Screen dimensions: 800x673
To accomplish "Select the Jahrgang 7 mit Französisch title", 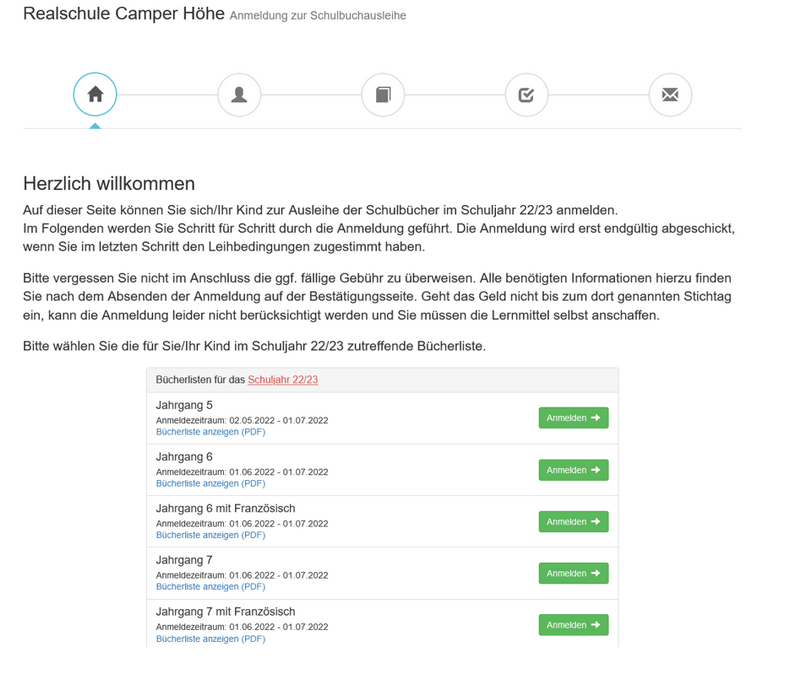I will tap(225, 611).
